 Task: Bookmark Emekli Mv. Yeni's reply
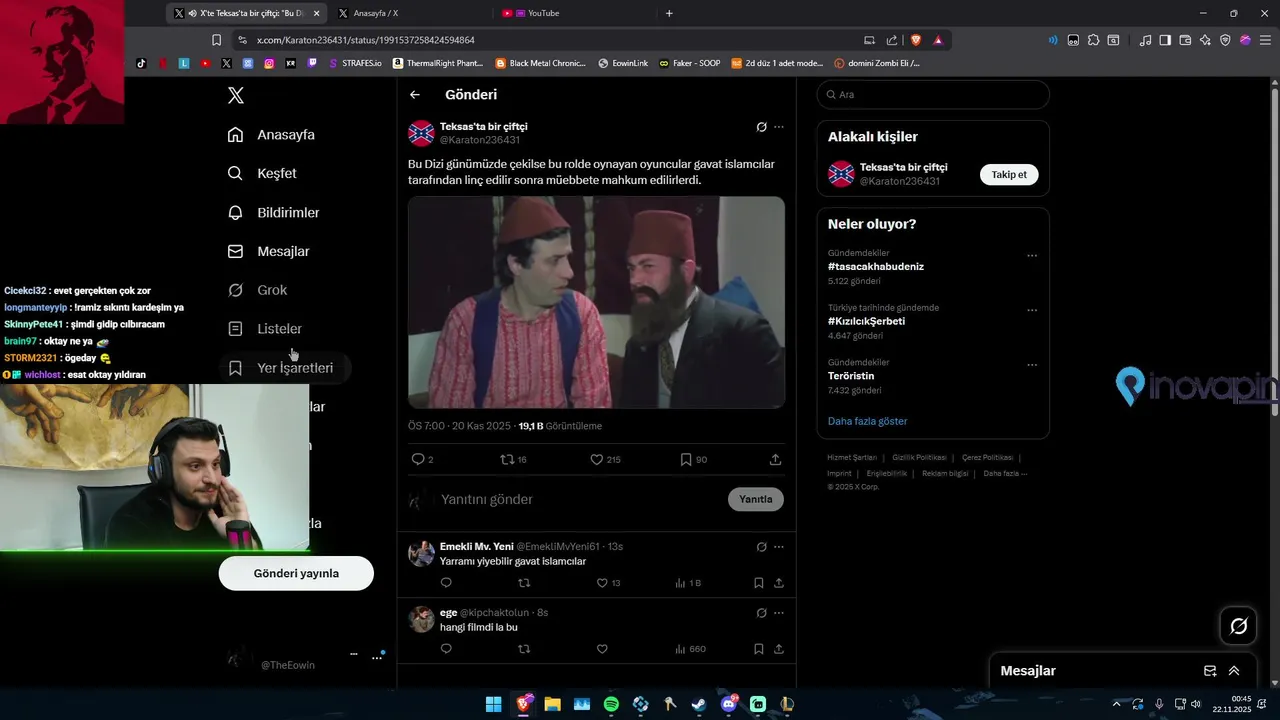758,583
